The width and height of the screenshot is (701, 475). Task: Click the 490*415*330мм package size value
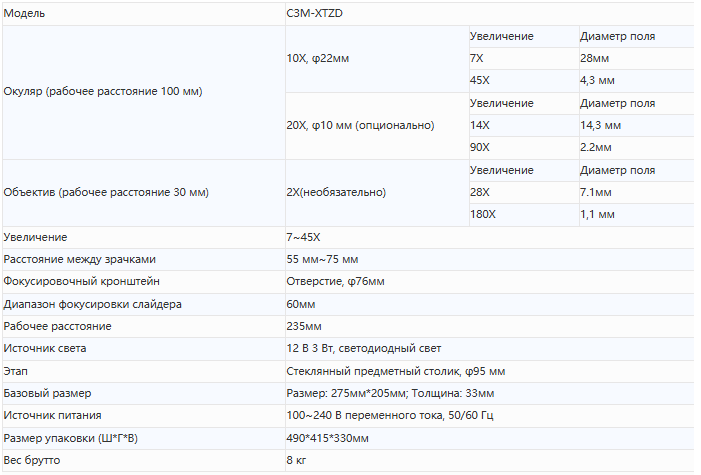click(x=328, y=438)
